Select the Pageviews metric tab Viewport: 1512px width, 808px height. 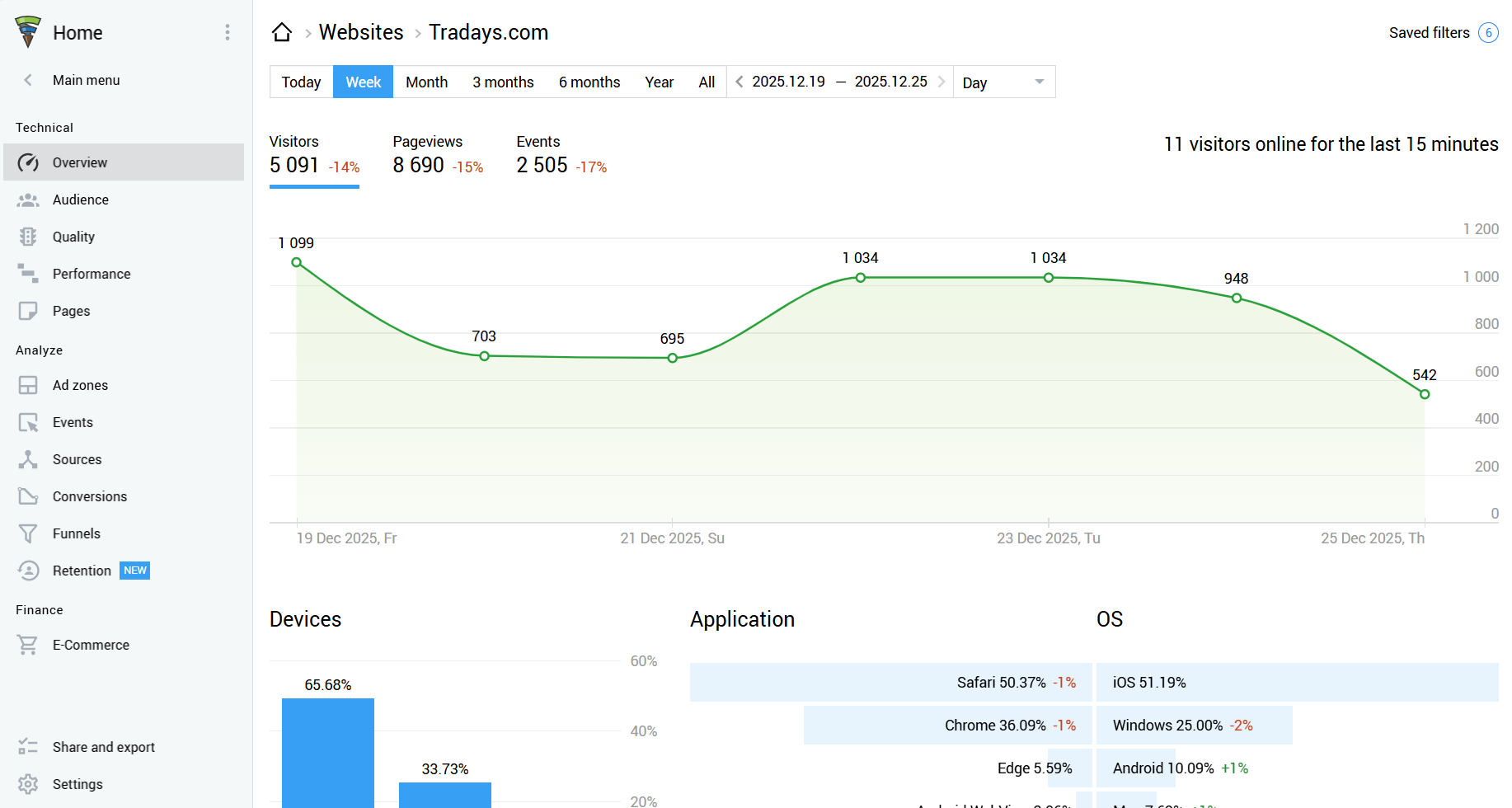[438, 156]
